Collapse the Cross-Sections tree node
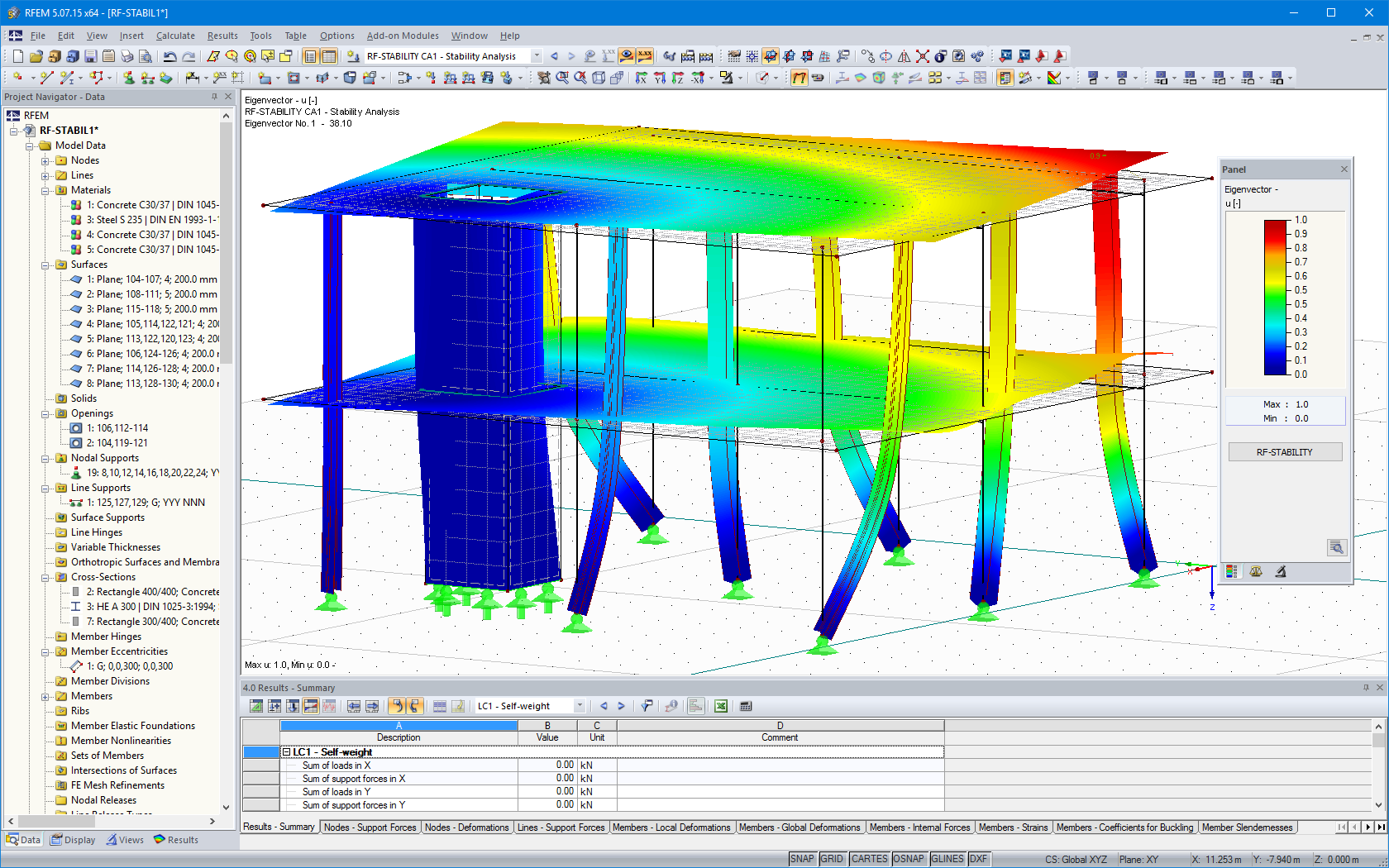The width and height of the screenshot is (1389, 868). click(x=45, y=577)
